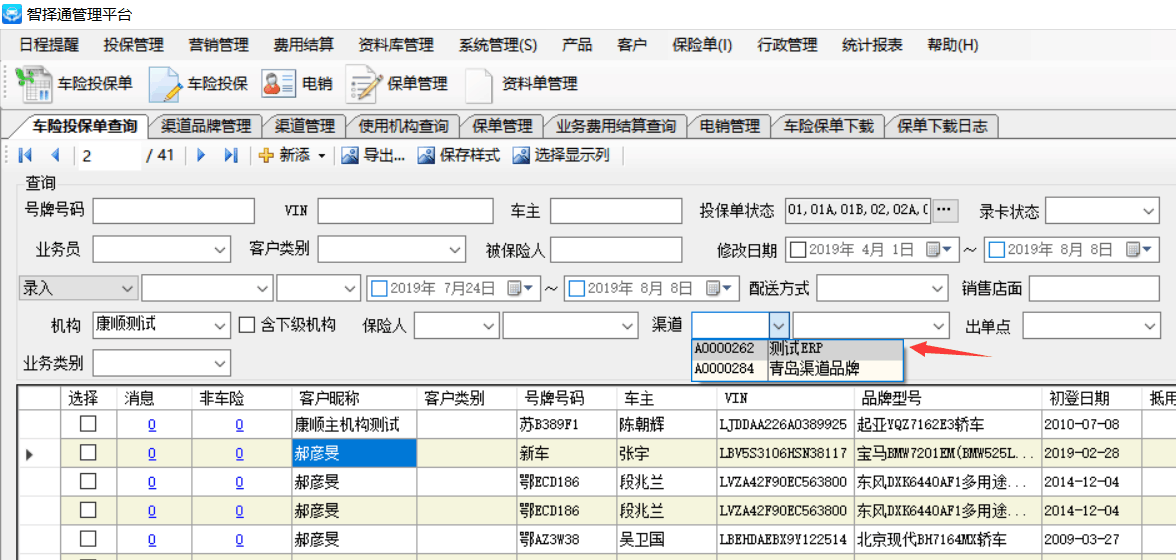Switch to 业务费用结算查询 tab

pyautogui.click(x=616, y=126)
